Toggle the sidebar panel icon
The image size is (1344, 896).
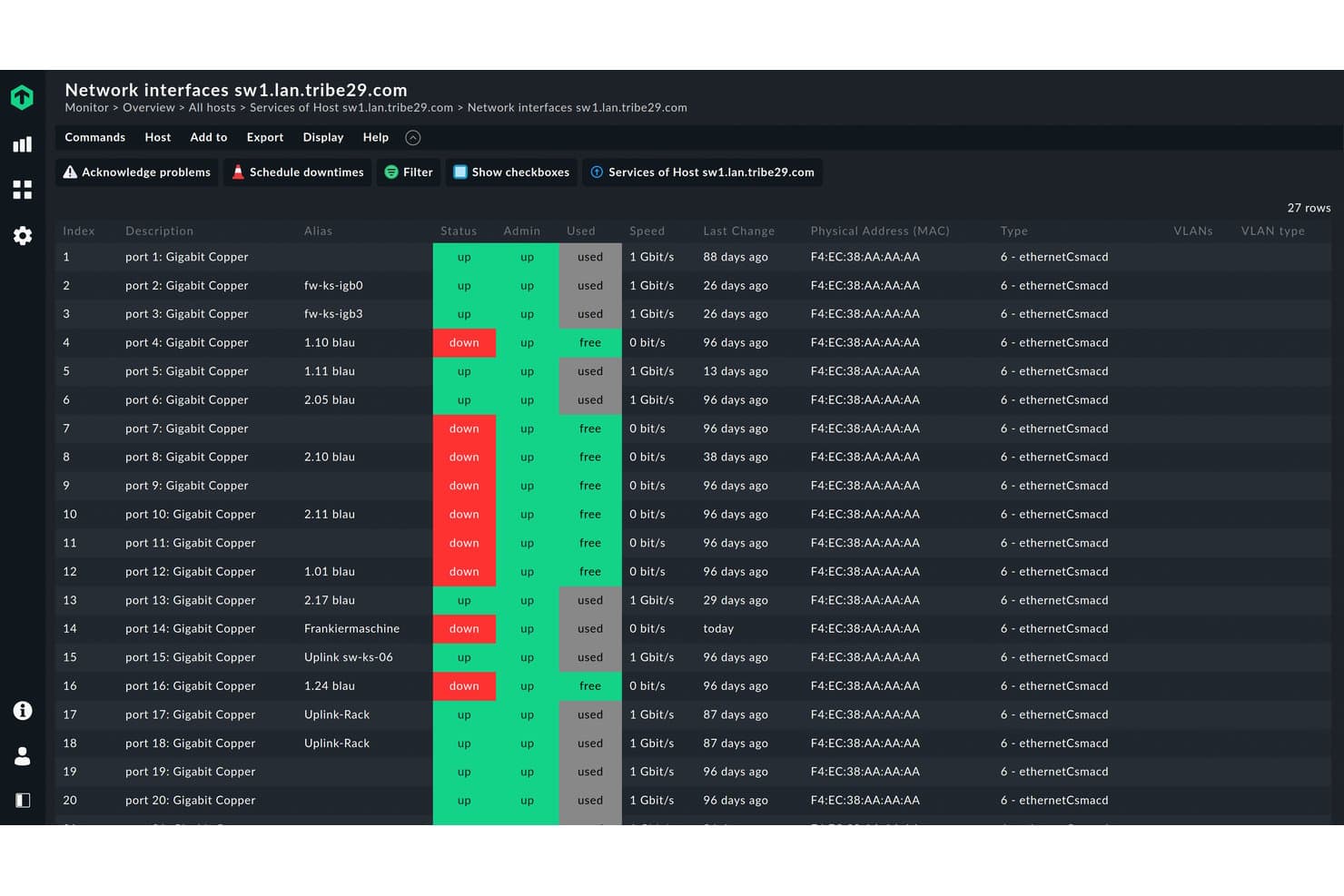click(22, 800)
